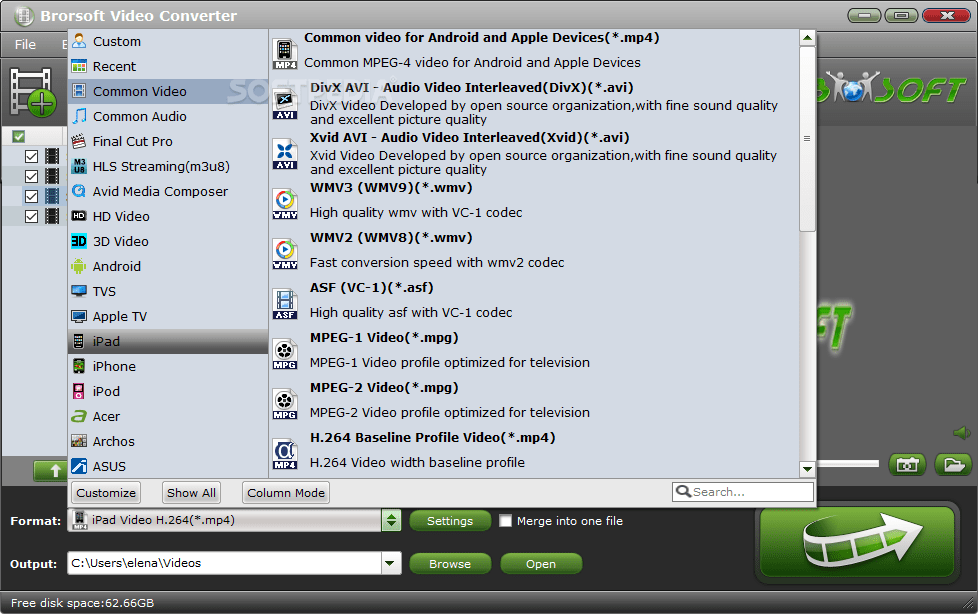Click the green convert arrow button
Viewport: 978px width, 614px height.
point(858,542)
